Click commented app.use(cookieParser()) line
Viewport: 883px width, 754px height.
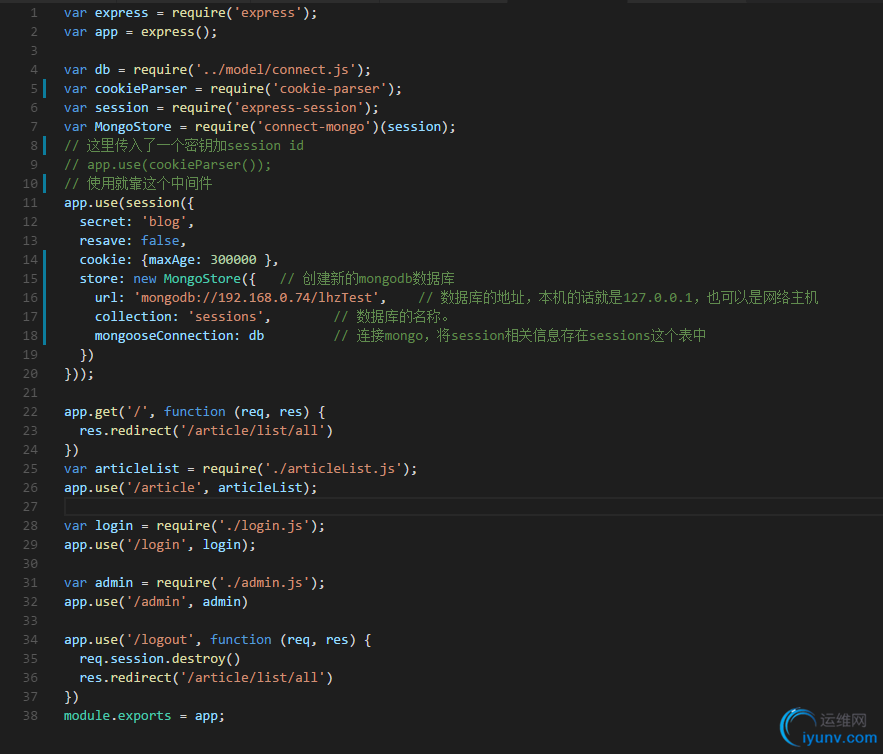(x=167, y=165)
